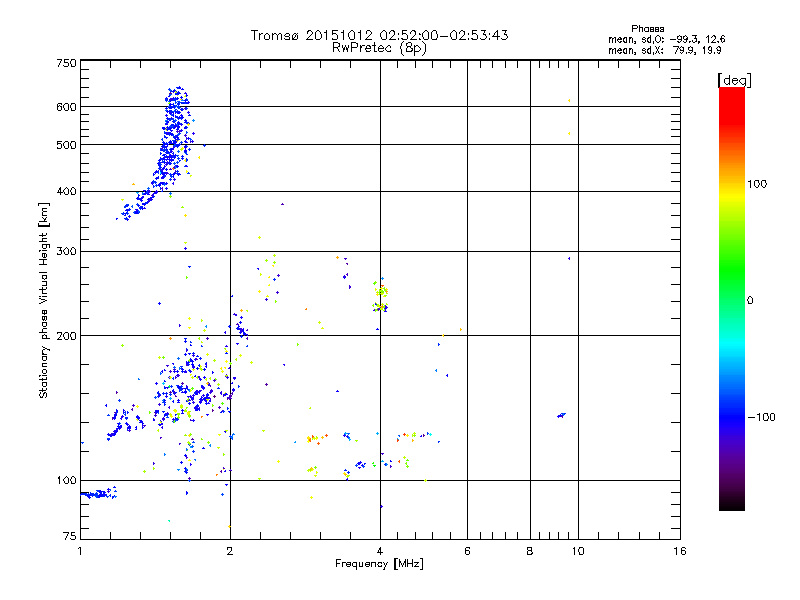
Task: Click the y-axis tick label '600'
Action: (x=66, y=107)
